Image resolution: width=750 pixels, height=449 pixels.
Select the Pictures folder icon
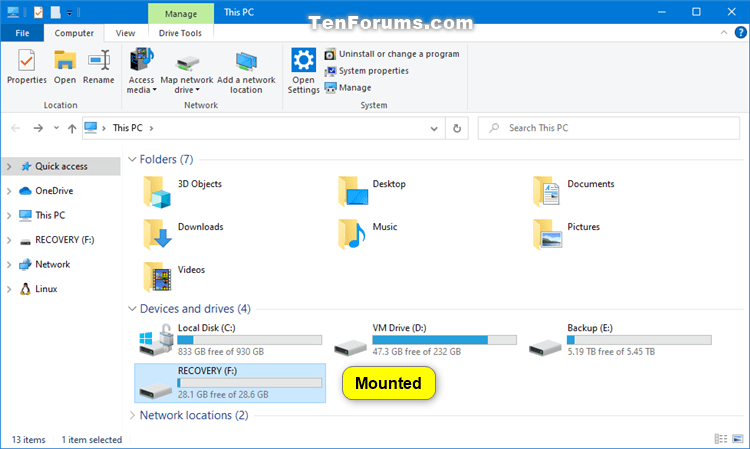pos(548,234)
